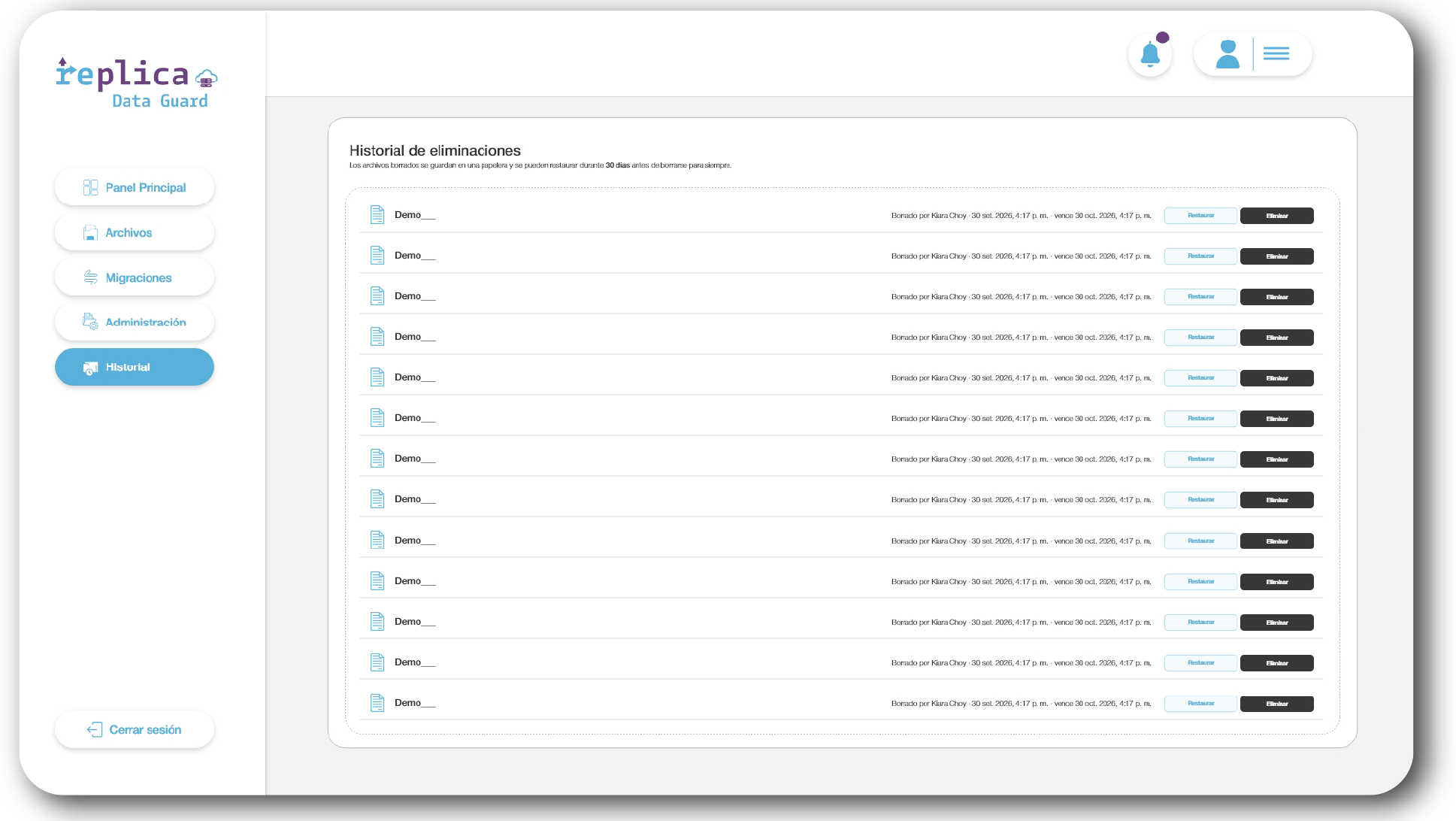The width and height of the screenshot is (1456, 821).
Task: Open the user profile icon
Action: coord(1227,54)
